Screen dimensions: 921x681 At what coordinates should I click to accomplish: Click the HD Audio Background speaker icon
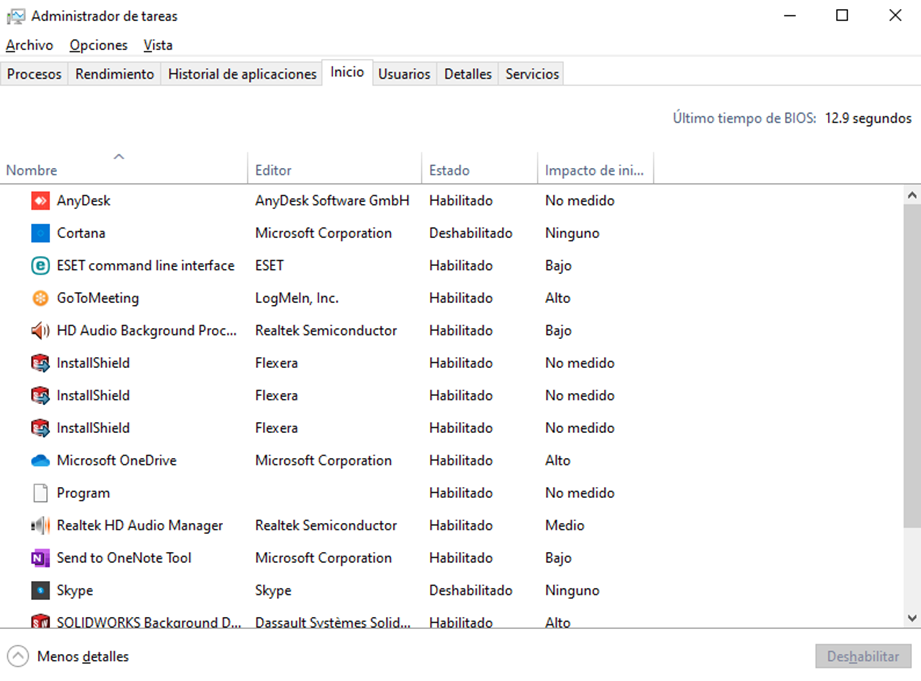40,331
